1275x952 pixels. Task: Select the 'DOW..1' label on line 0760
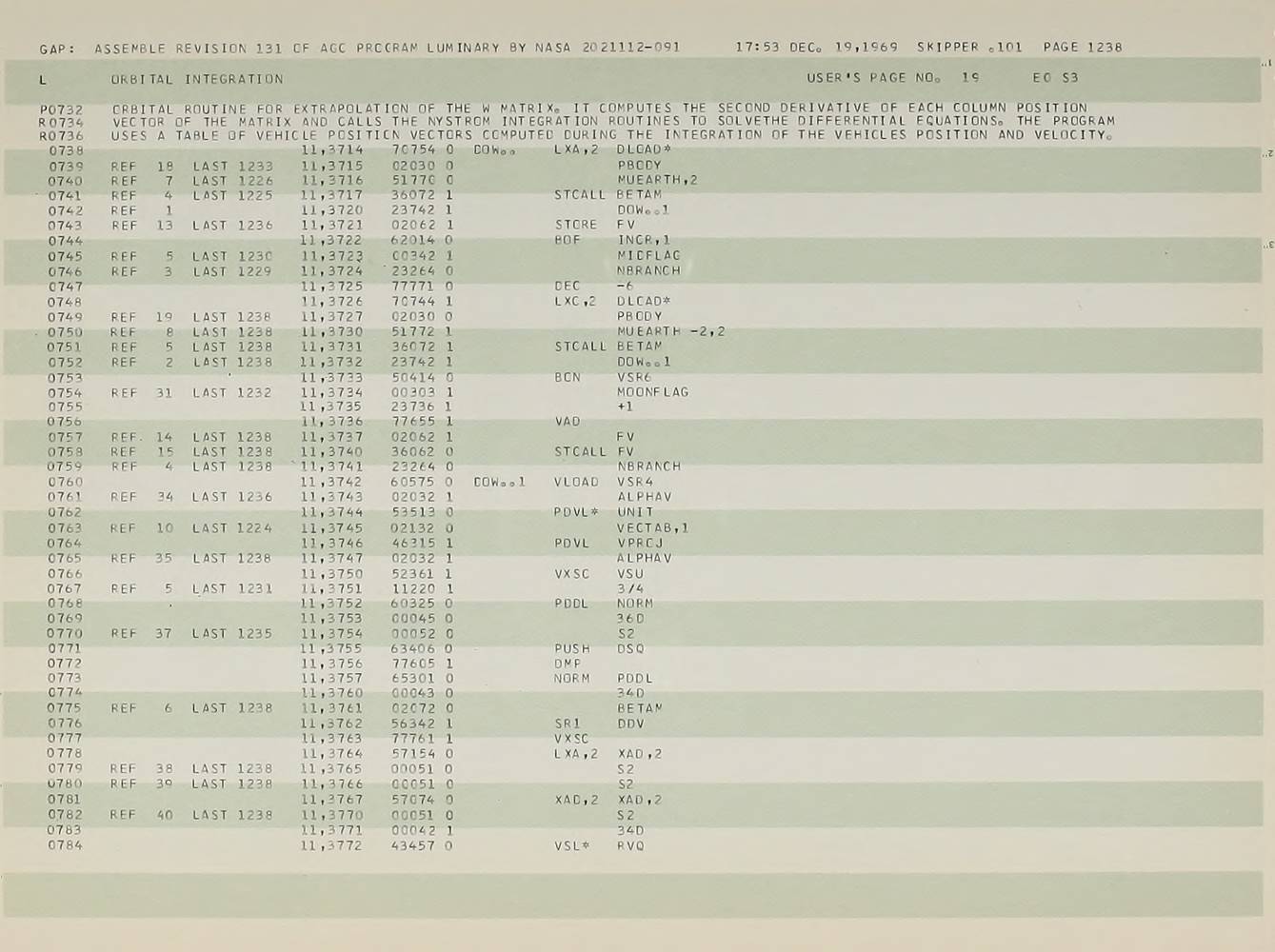click(x=500, y=482)
